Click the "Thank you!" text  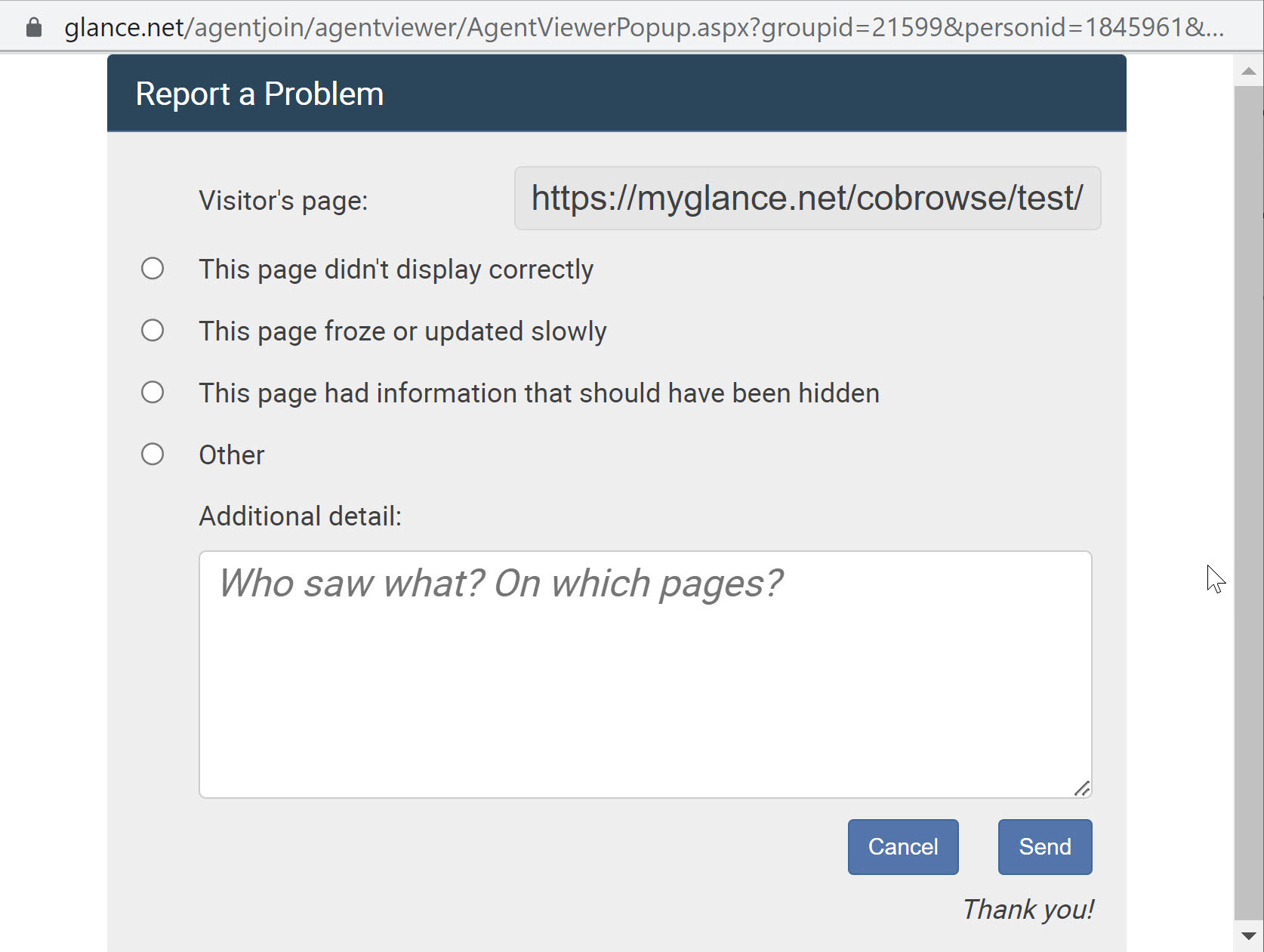pyautogui.click(x=1028, y=910)
